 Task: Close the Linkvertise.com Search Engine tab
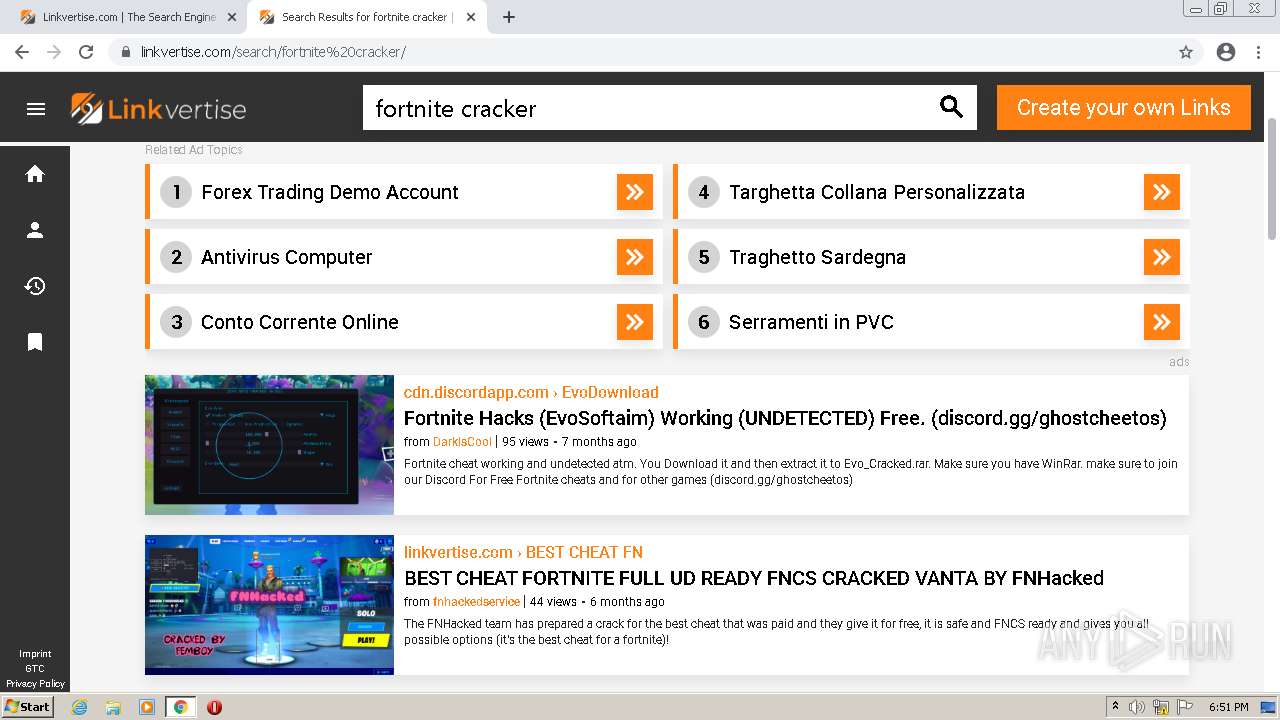[232, 17]
